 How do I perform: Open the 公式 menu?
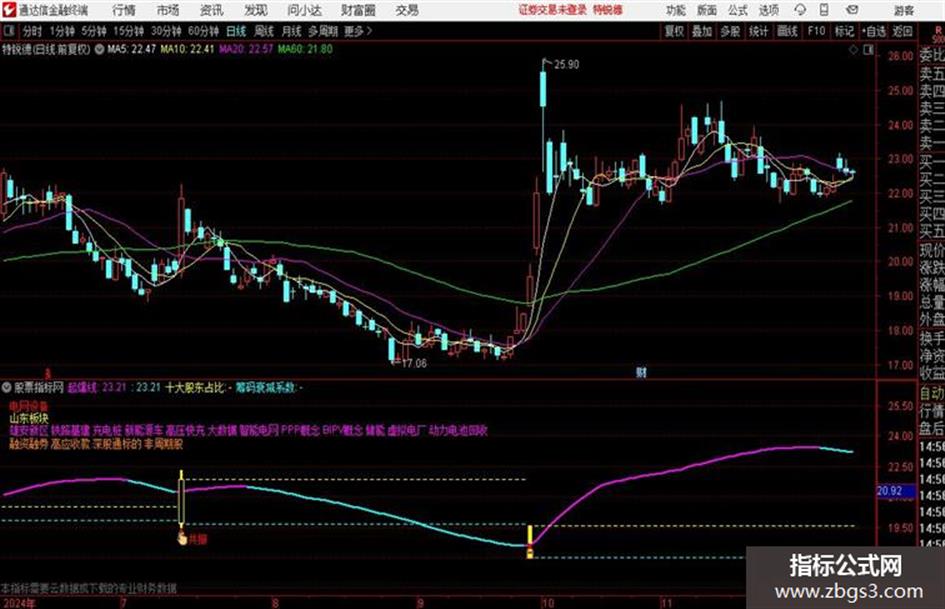point(738,10)
